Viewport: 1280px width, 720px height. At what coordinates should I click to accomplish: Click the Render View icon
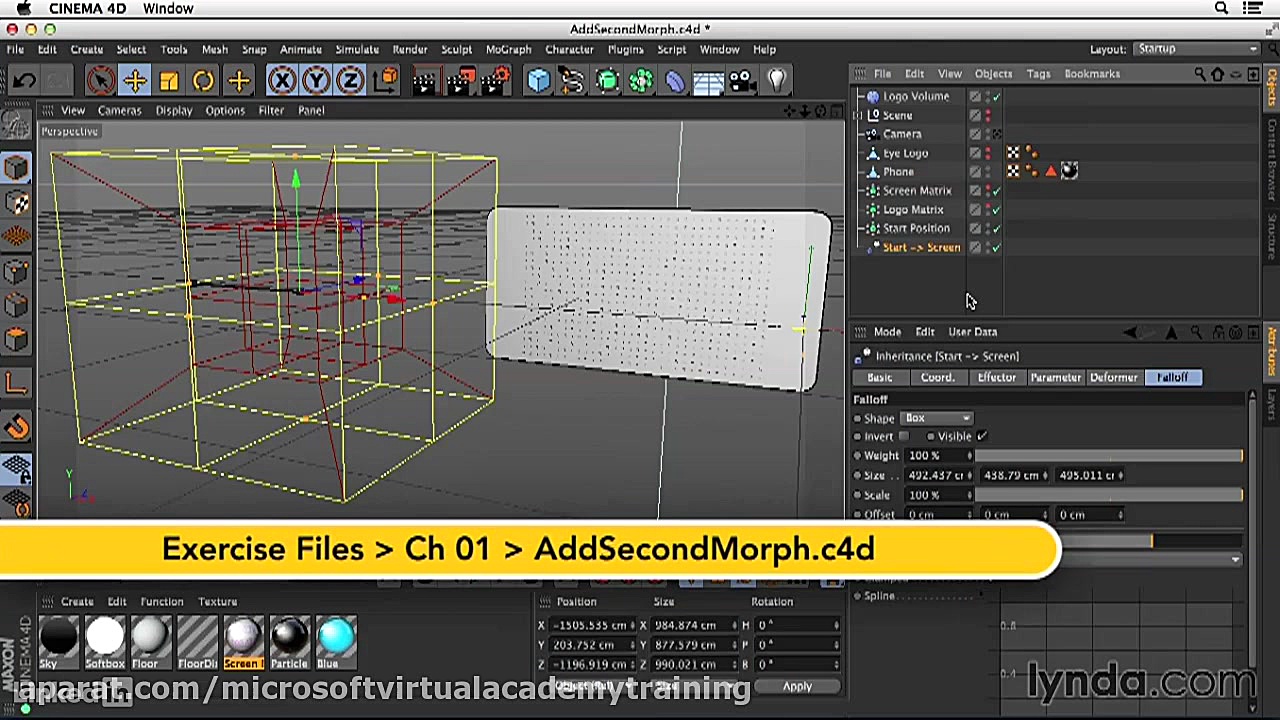point(424,80)
